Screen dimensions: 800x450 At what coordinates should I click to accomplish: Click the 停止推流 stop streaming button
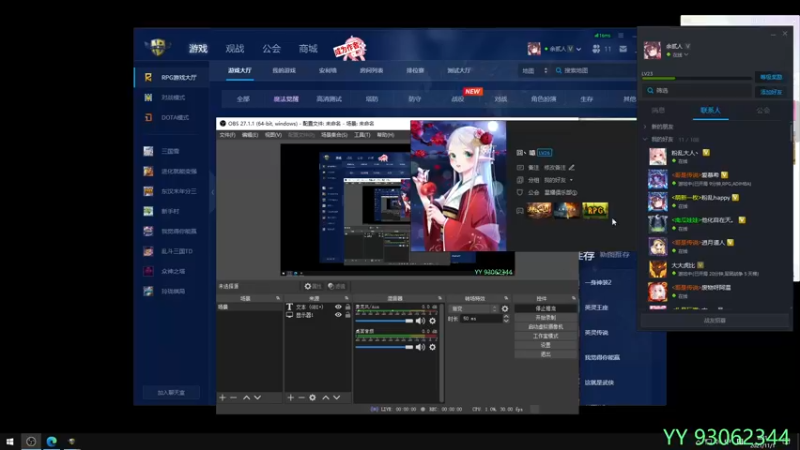545,309
